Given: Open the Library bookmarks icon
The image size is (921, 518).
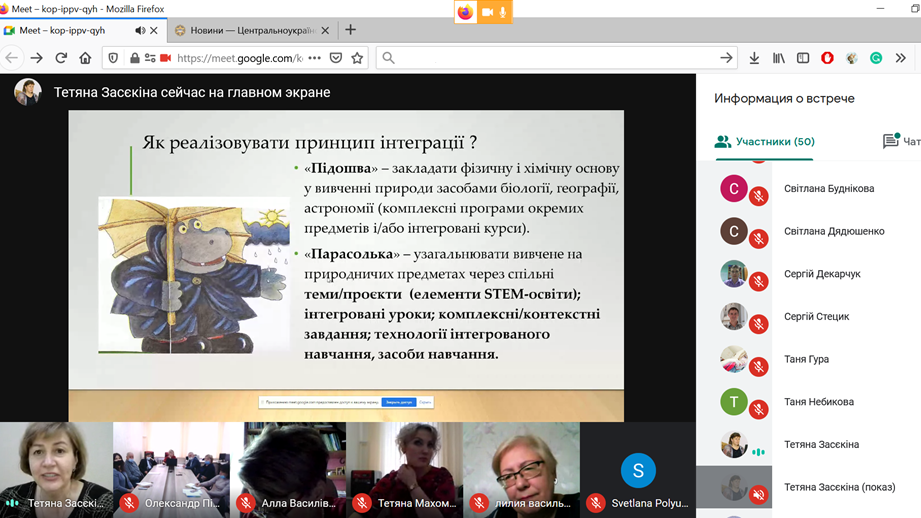Looking at the screenshot, I should tap(779, 58).
